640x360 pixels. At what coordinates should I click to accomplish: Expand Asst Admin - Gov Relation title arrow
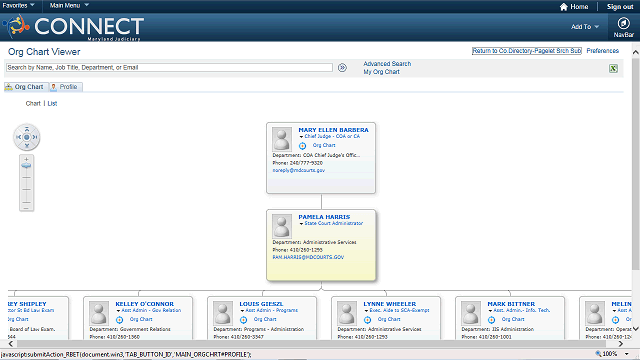coord(118,311)
